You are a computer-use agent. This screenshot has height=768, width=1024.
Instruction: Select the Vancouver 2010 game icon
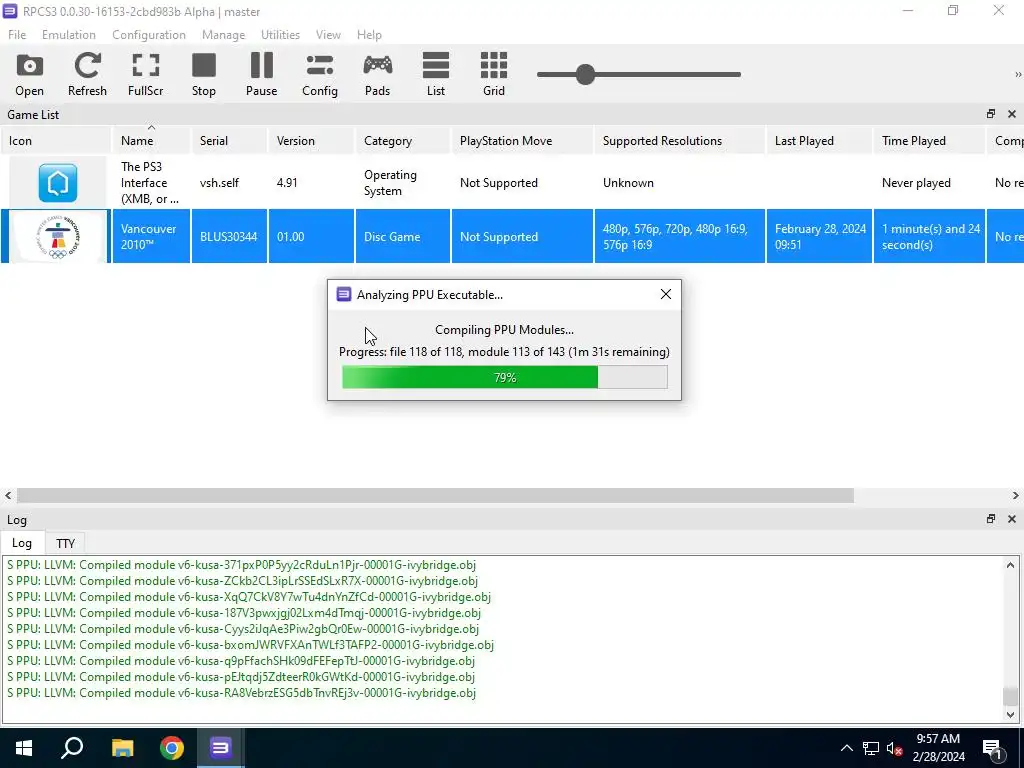pyautogui.click(x=57, y=236)
